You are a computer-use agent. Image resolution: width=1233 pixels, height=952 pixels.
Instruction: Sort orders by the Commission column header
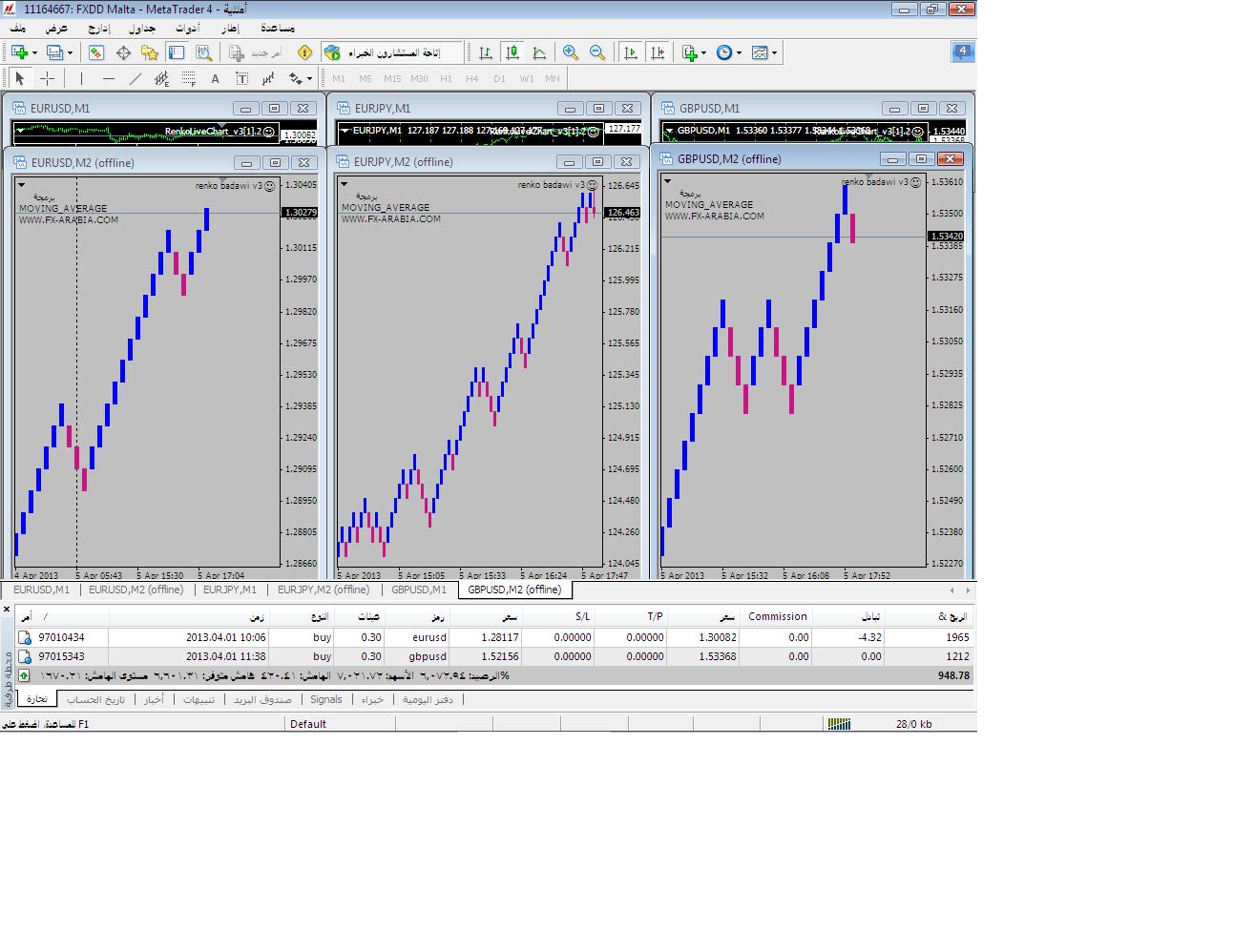[x=777, y=616]
